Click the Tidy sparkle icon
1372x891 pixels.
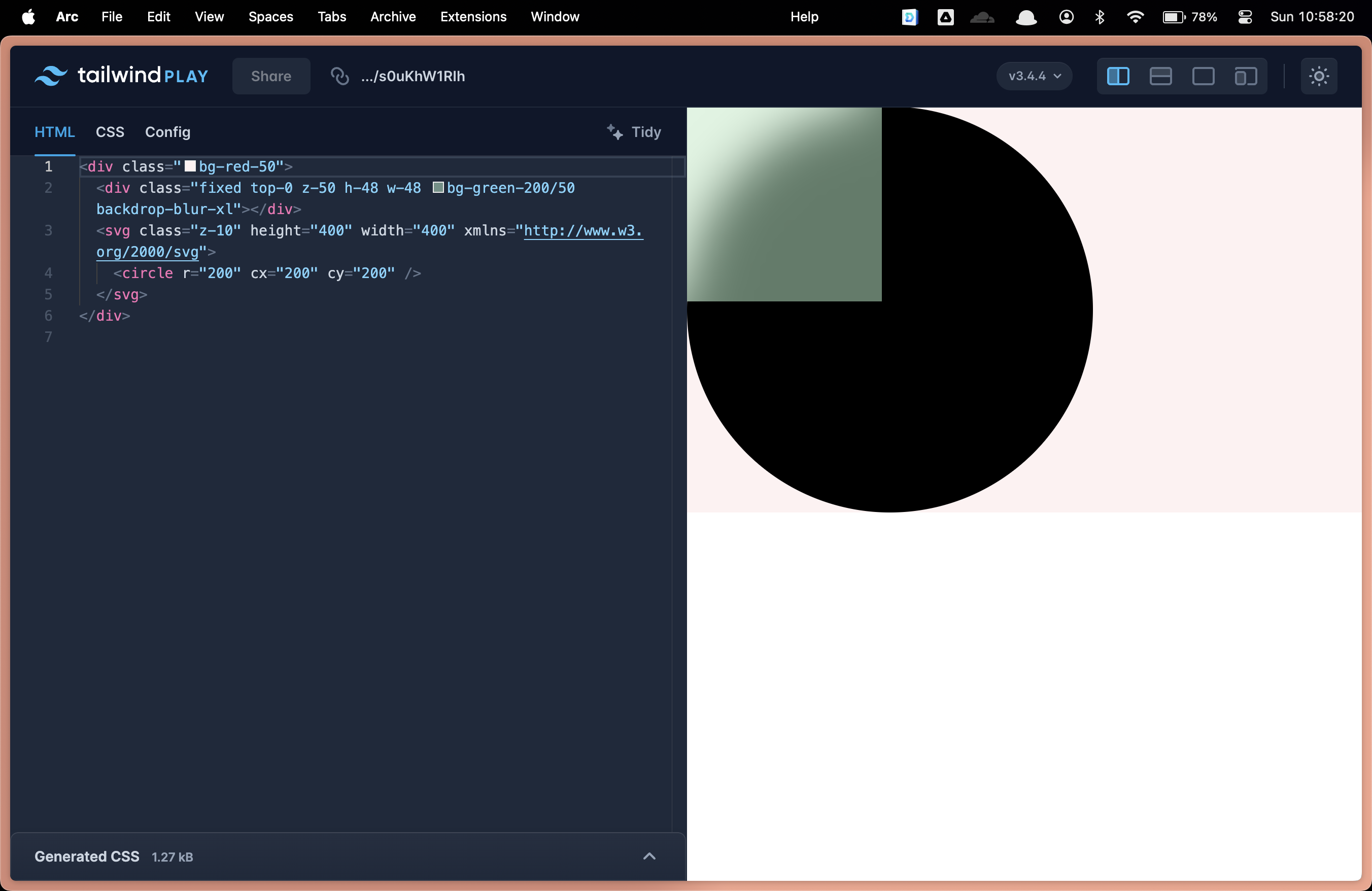pos(614,132)
